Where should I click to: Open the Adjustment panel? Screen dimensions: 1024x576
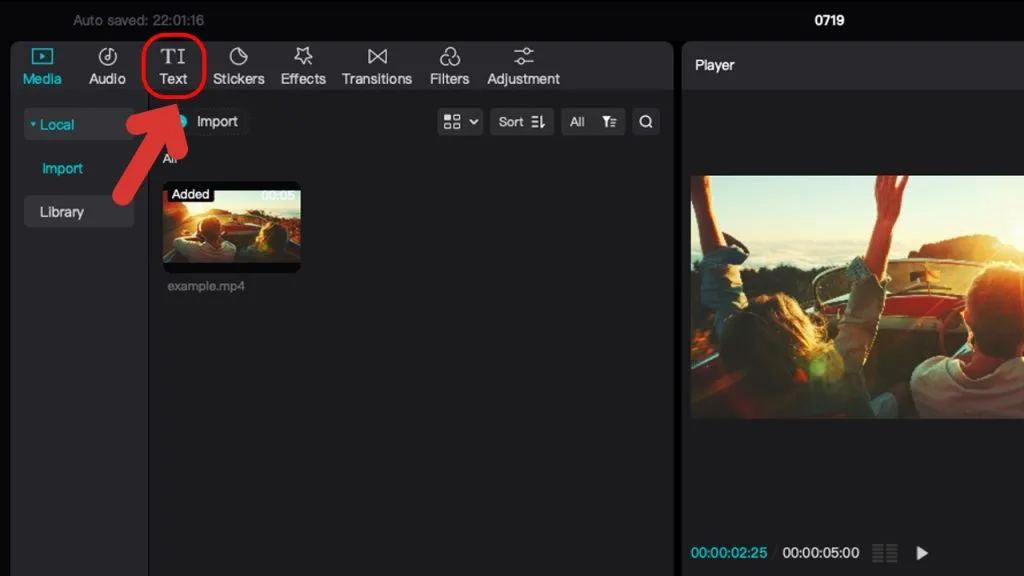pos(523,66)
